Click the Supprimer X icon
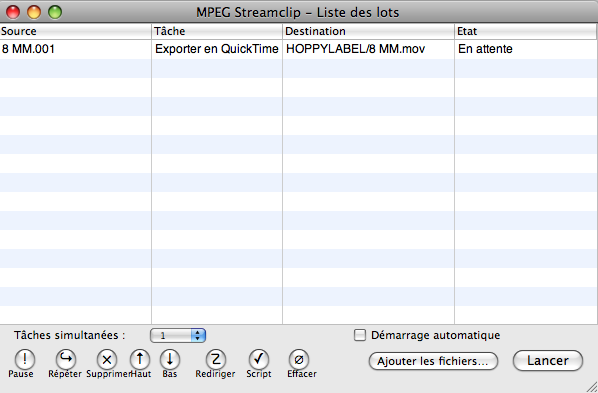The image size is (598, 393). [x=107, y=359]
